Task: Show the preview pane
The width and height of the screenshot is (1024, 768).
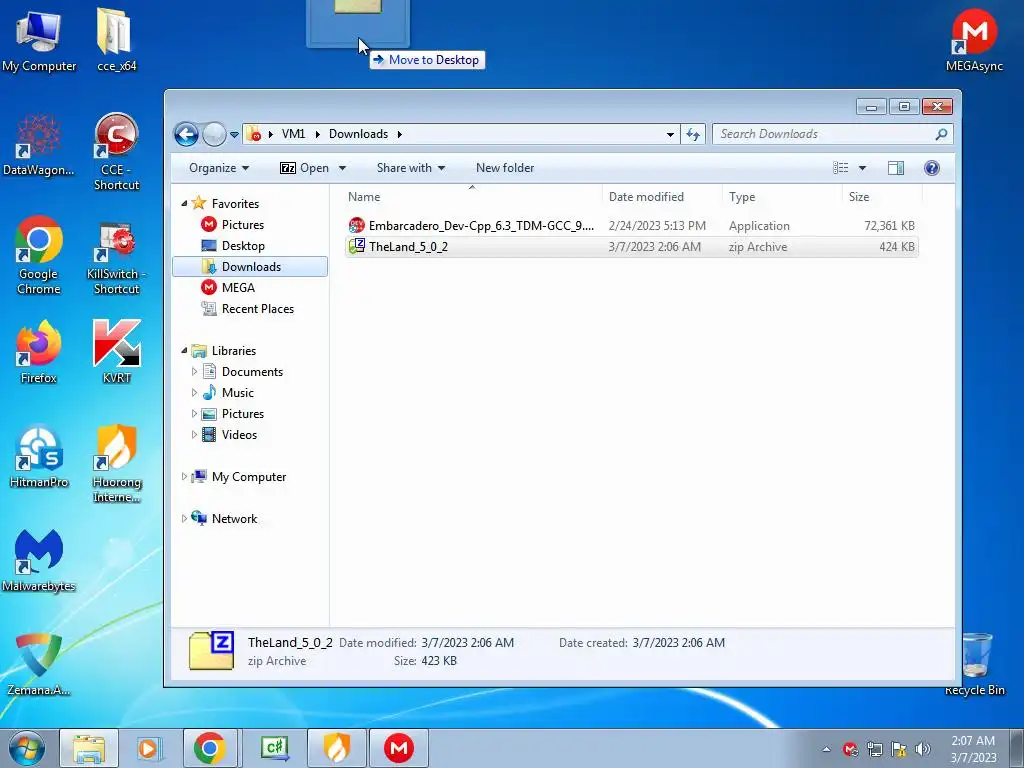Action: [896, 168]
